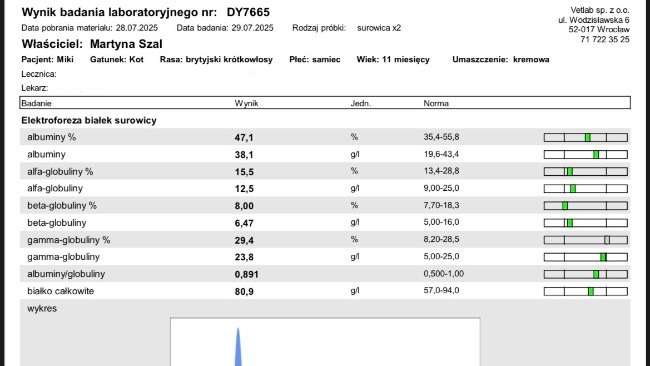Click the Elektroforeza białek surowicy heading
This screenshot has height=366, width=650.
coord(89,121)
